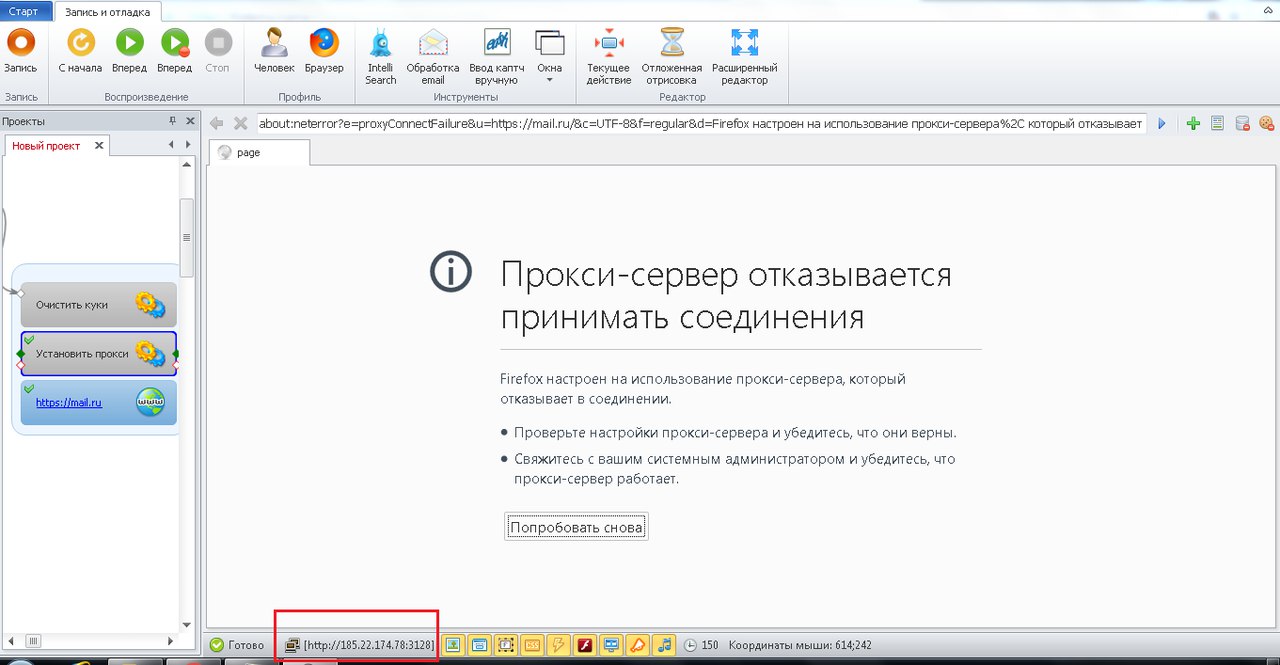
Task: Open the Человек profile settings
Action: tap(274, 51)
